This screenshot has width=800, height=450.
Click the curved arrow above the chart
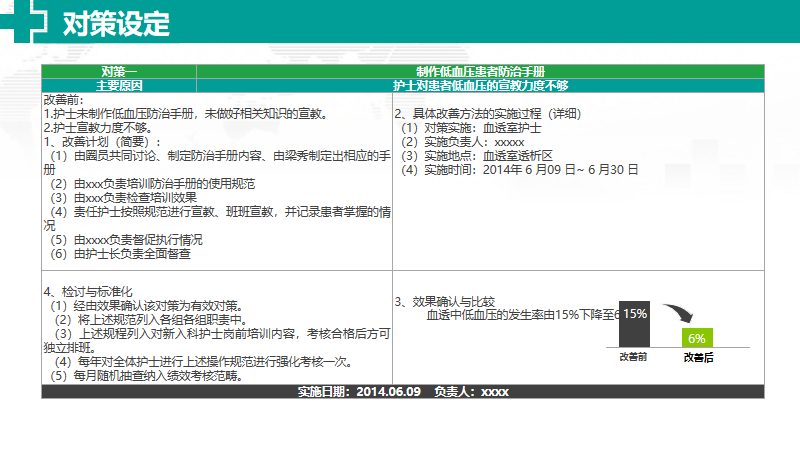pos(678,312)
